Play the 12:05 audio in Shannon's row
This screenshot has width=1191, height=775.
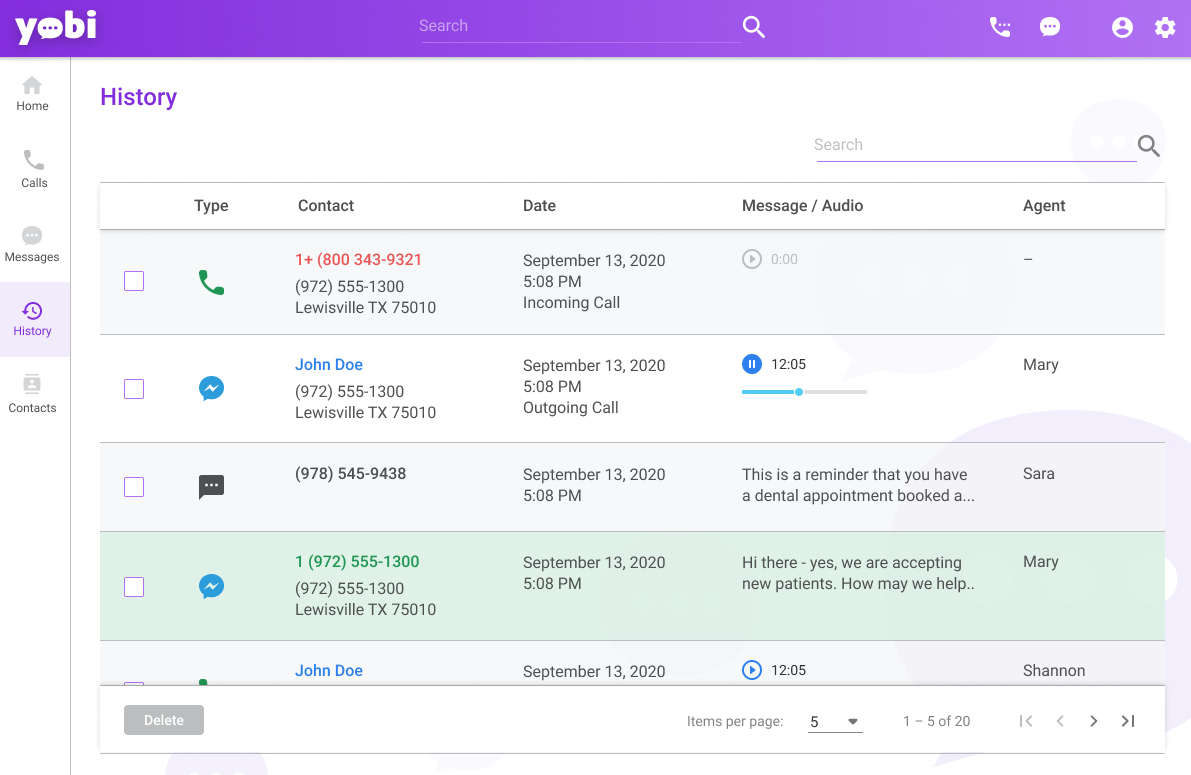click(x=751, y=670)
